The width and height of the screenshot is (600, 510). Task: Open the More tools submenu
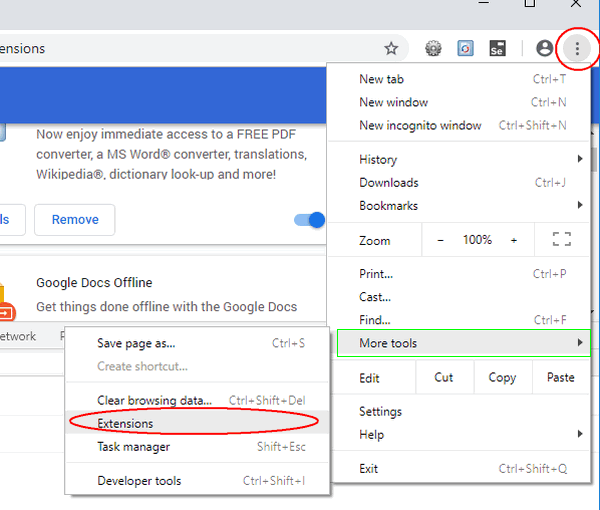tap(463, 343)
